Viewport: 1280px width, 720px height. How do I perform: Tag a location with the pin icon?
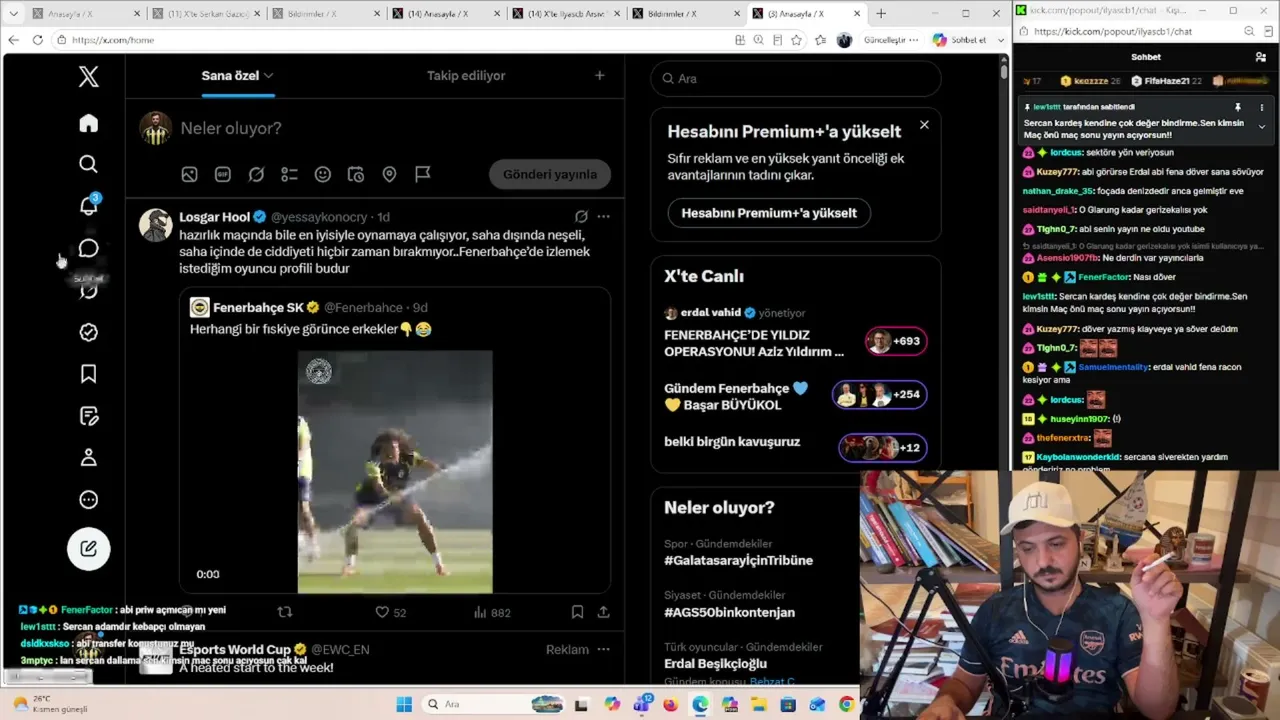(x=389, y=174)
